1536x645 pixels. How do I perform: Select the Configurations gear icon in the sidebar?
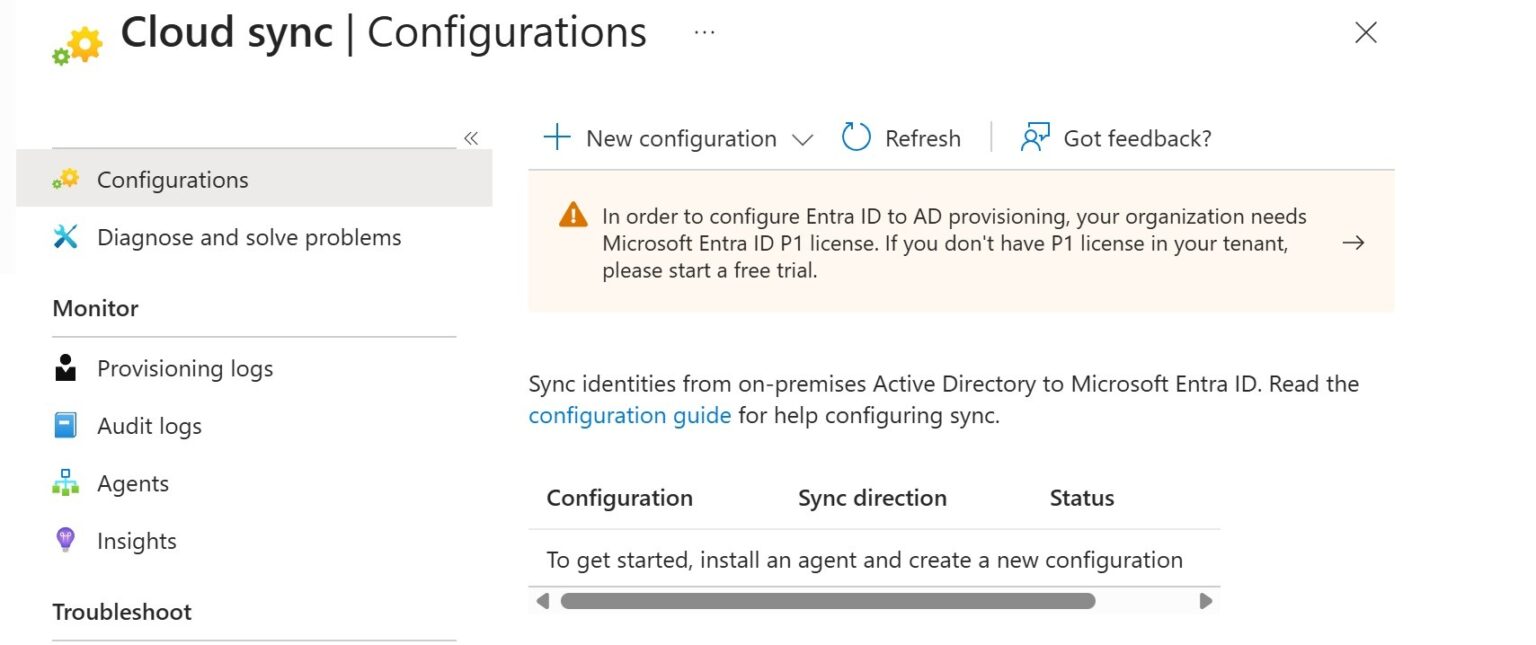point(66,179)
